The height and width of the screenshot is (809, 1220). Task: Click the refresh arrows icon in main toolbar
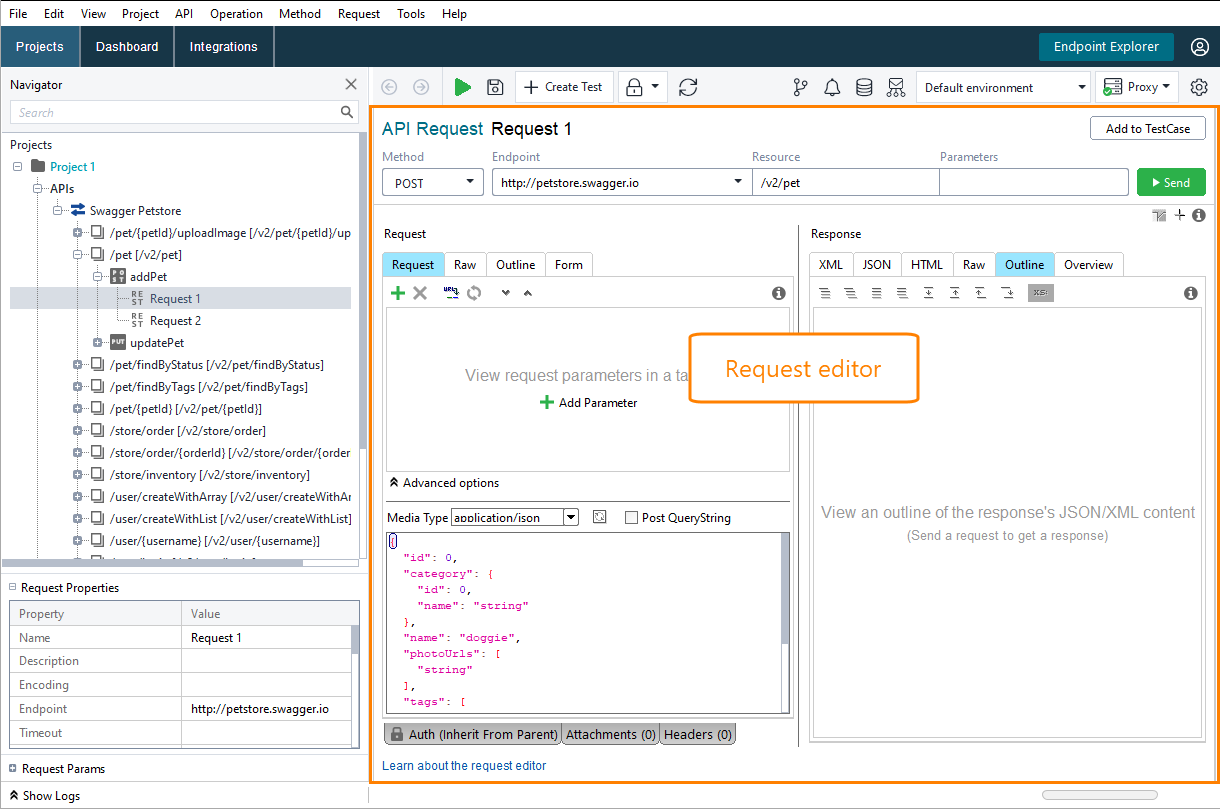click(688, 87)
